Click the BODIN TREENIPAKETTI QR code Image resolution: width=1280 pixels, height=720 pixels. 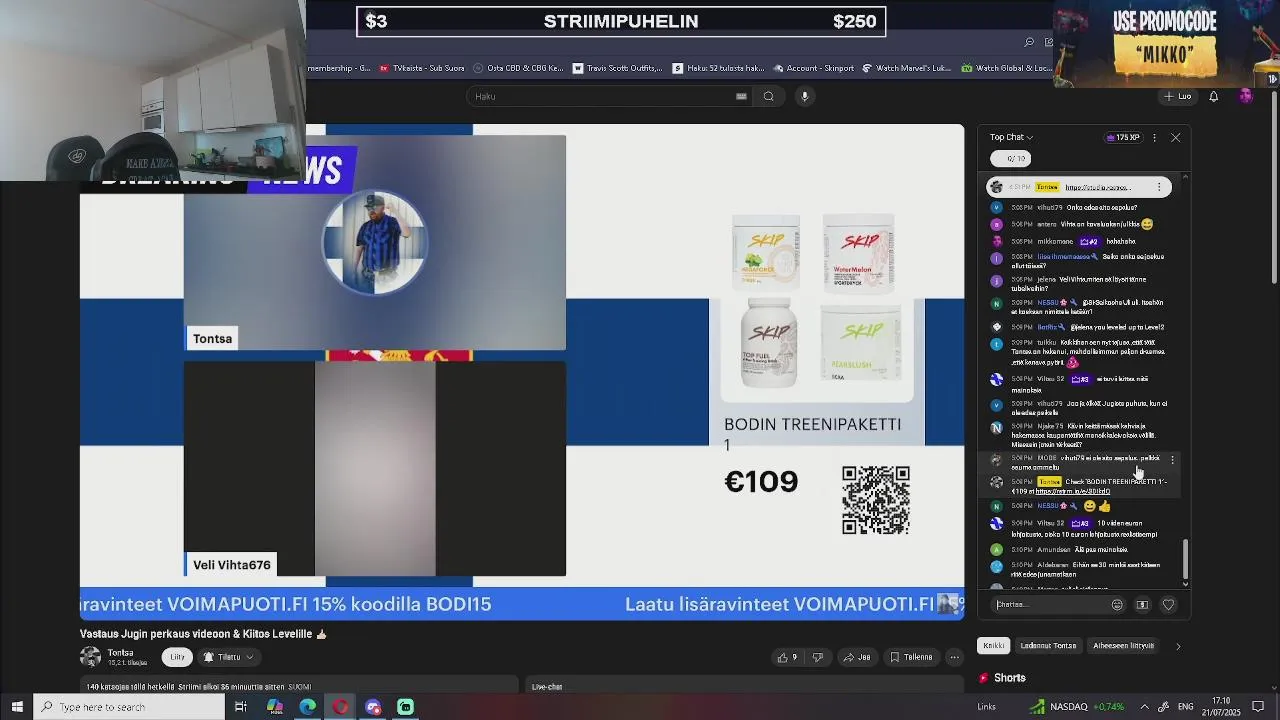point(876,500)
